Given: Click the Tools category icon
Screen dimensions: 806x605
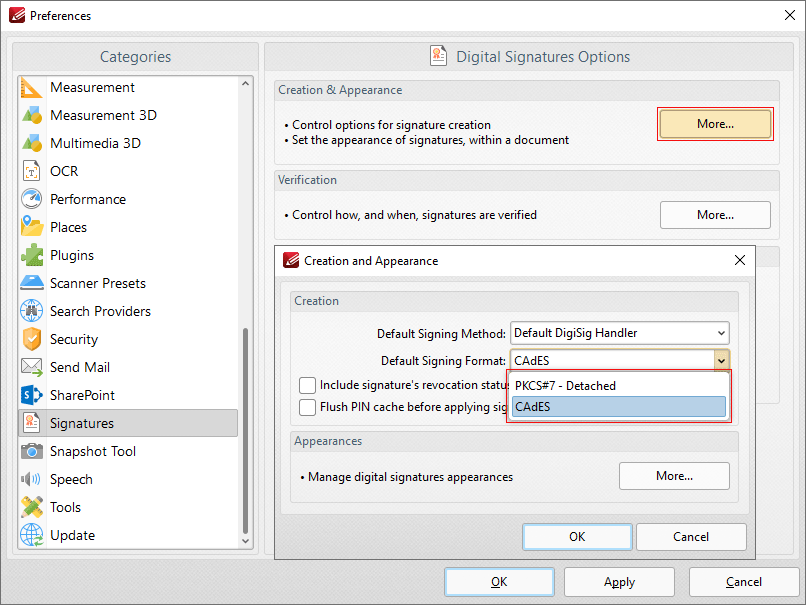Looking at the screenshot, I should [31, 507].
